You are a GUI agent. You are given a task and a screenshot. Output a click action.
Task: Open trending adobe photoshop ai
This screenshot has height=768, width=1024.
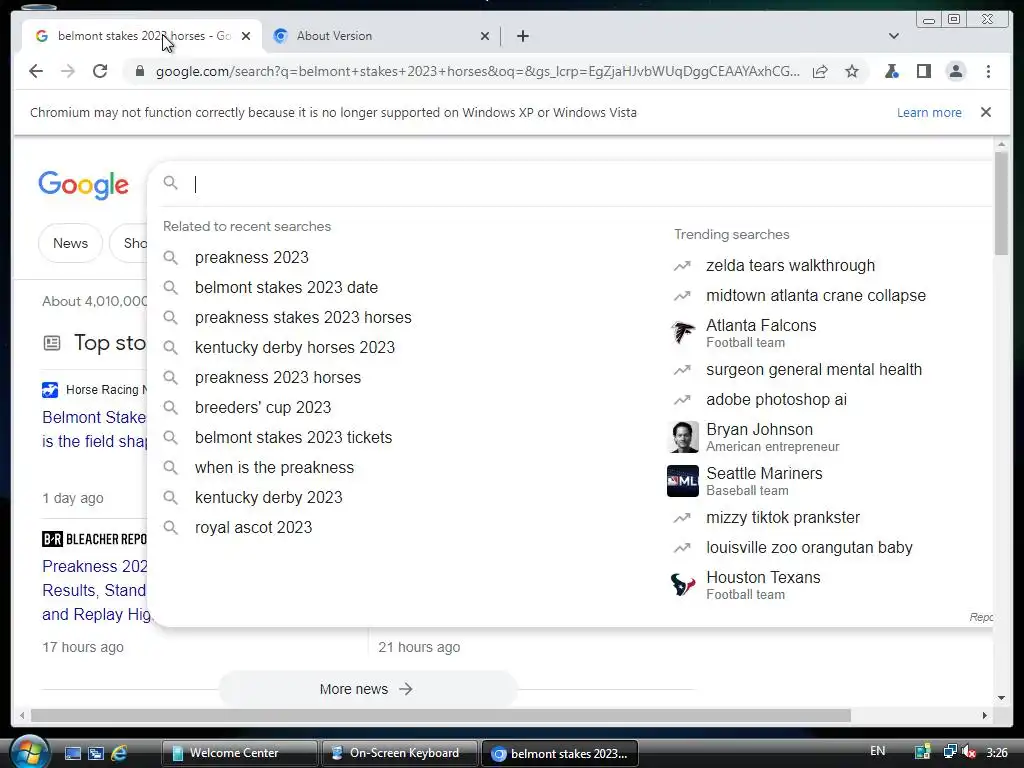[x=776, y=400]
